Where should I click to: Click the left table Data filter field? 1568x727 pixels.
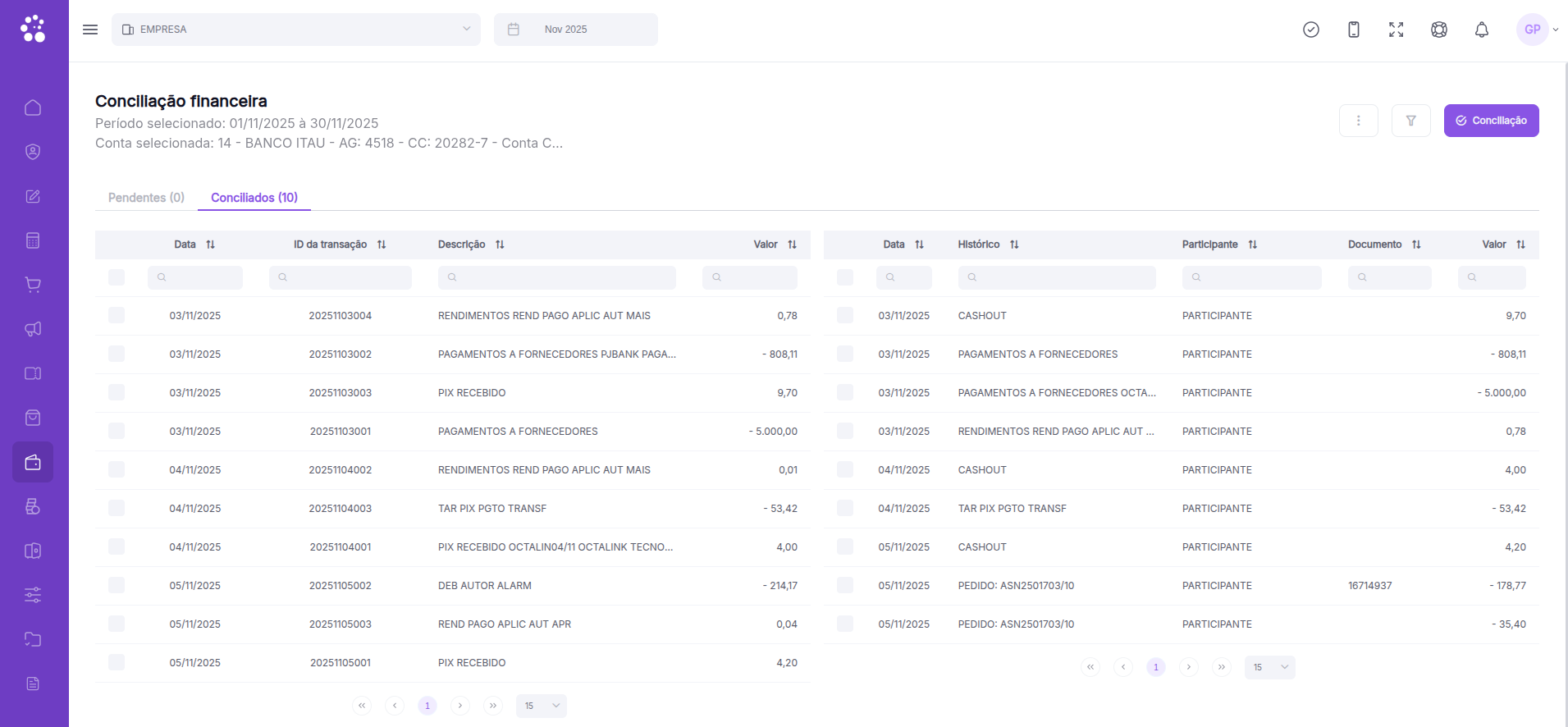pyautogui.click(x=195, y=277)
